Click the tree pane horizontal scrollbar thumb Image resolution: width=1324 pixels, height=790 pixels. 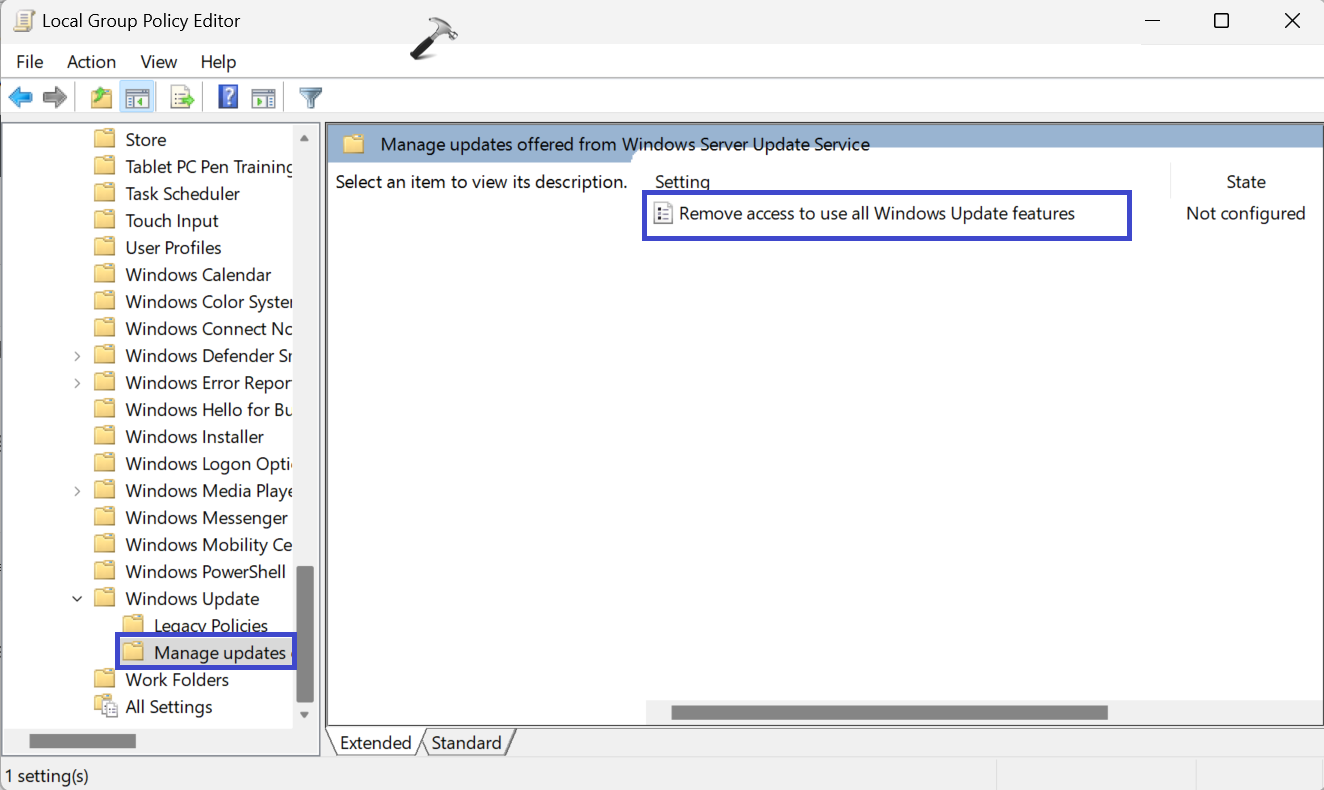point(83,741)
